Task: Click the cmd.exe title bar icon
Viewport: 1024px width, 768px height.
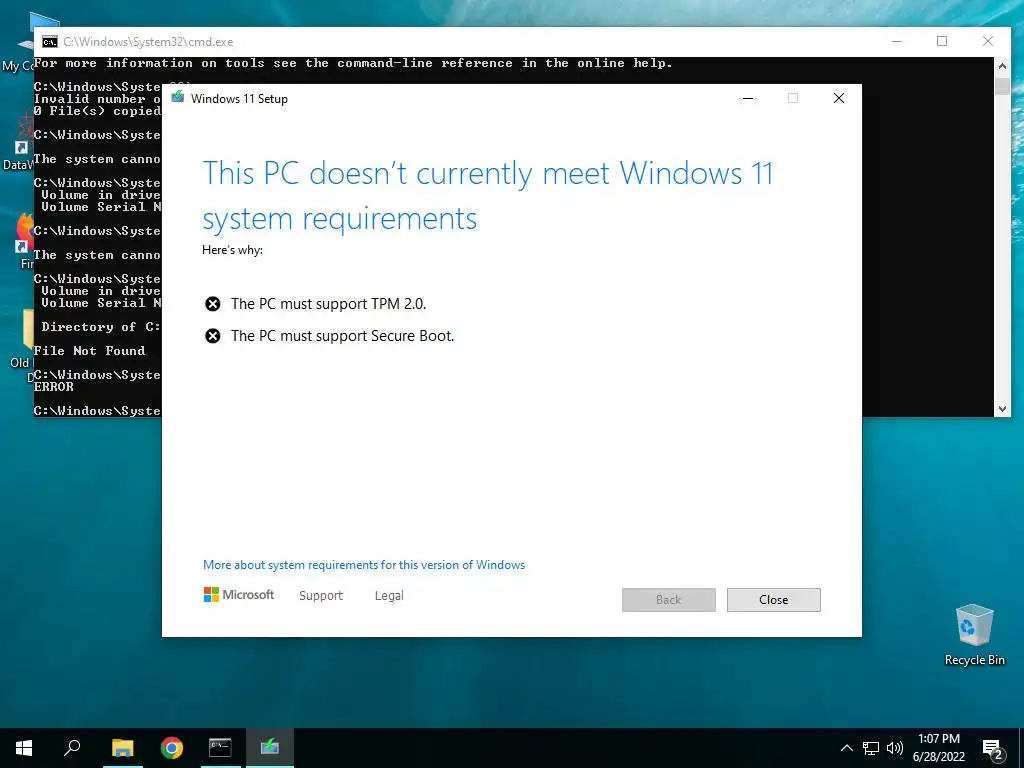Action: [x=50, y=42]
